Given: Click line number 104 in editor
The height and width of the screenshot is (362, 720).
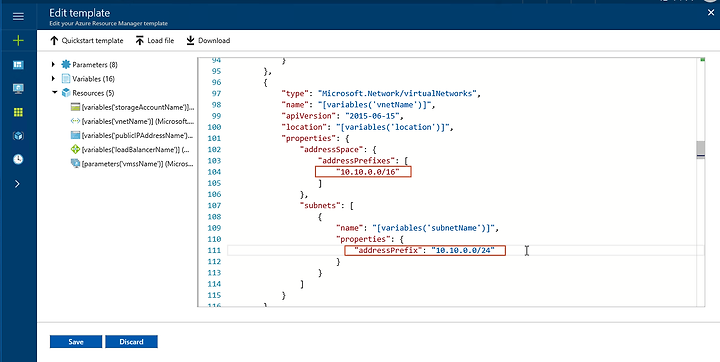Looking at the screenshot, I should (x=215, y=172).
